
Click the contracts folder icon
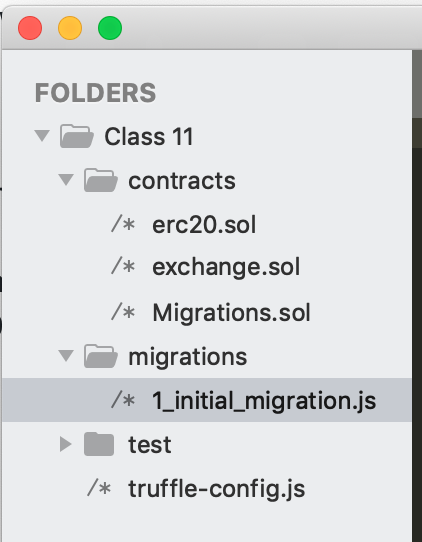pyautogui.click(x=101, y=180)
